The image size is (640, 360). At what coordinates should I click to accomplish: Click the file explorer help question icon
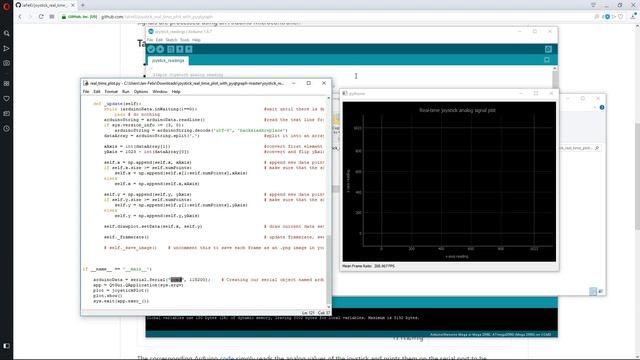pyautogui.click(x=602, y=107)
